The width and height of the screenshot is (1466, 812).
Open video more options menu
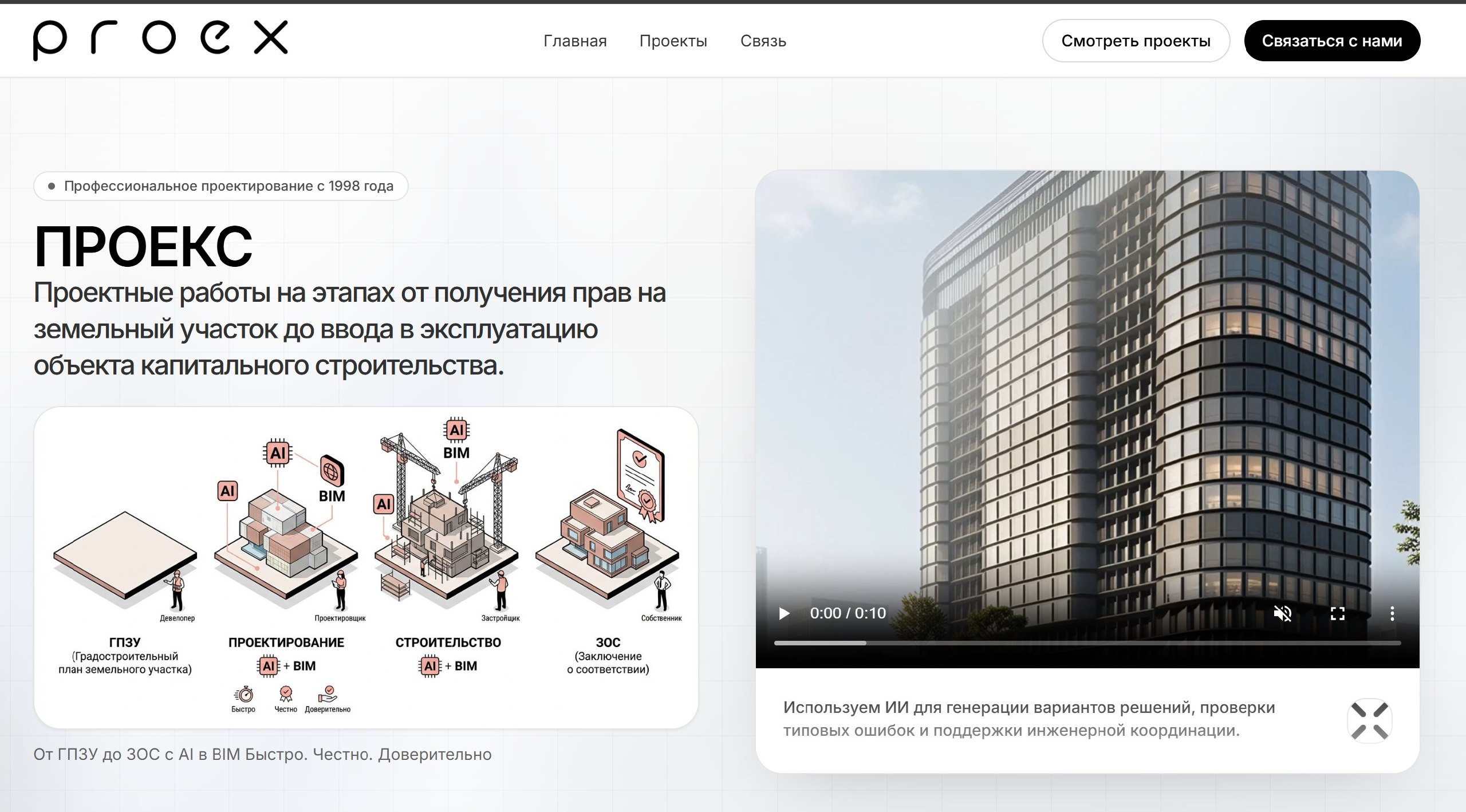point(1392,614)
